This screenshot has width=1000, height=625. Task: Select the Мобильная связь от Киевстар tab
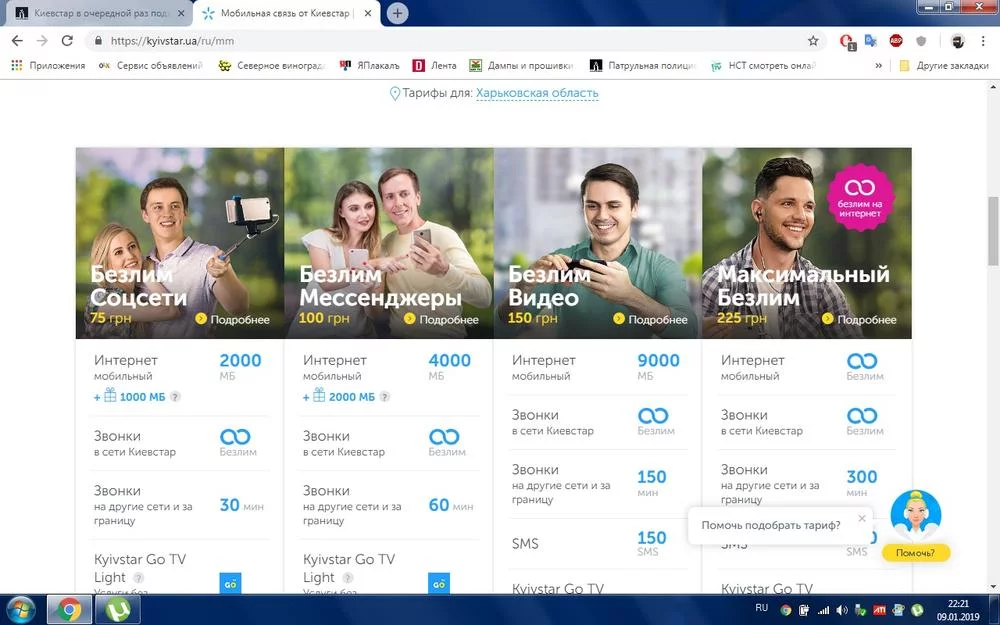tap(285, 13)
